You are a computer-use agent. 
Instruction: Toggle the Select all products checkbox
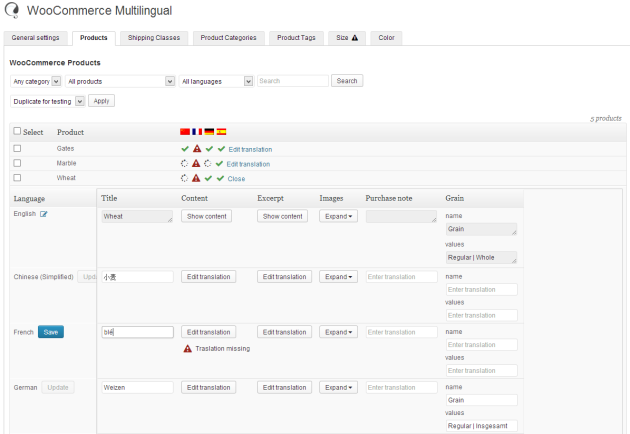[17, 131]
